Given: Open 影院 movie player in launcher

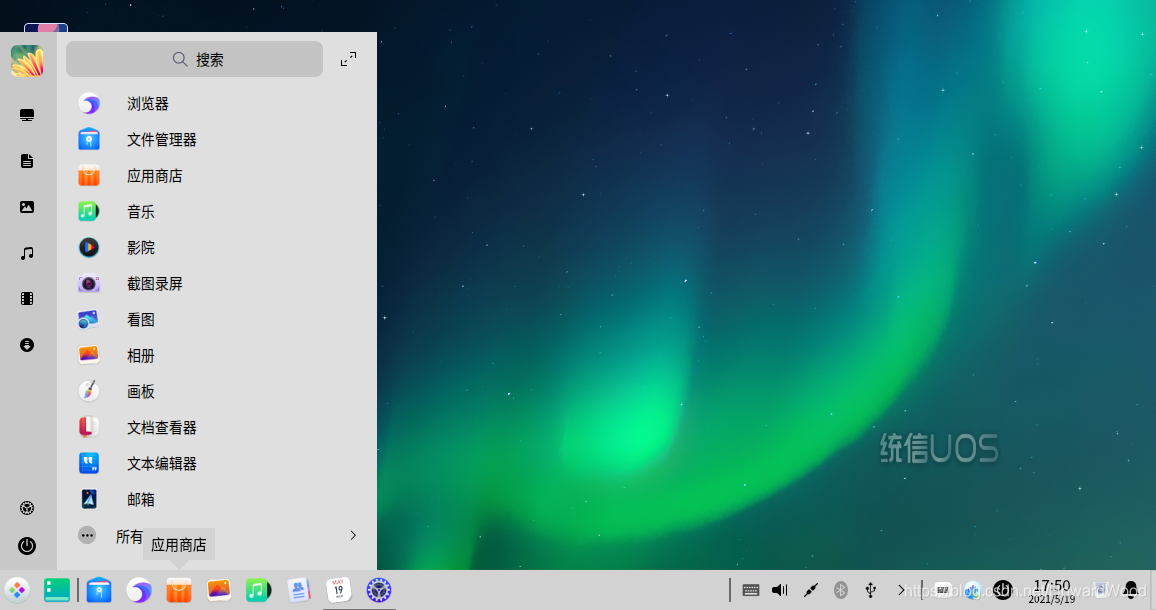Looking at the screenshot, I should click(x=217, y=248).
